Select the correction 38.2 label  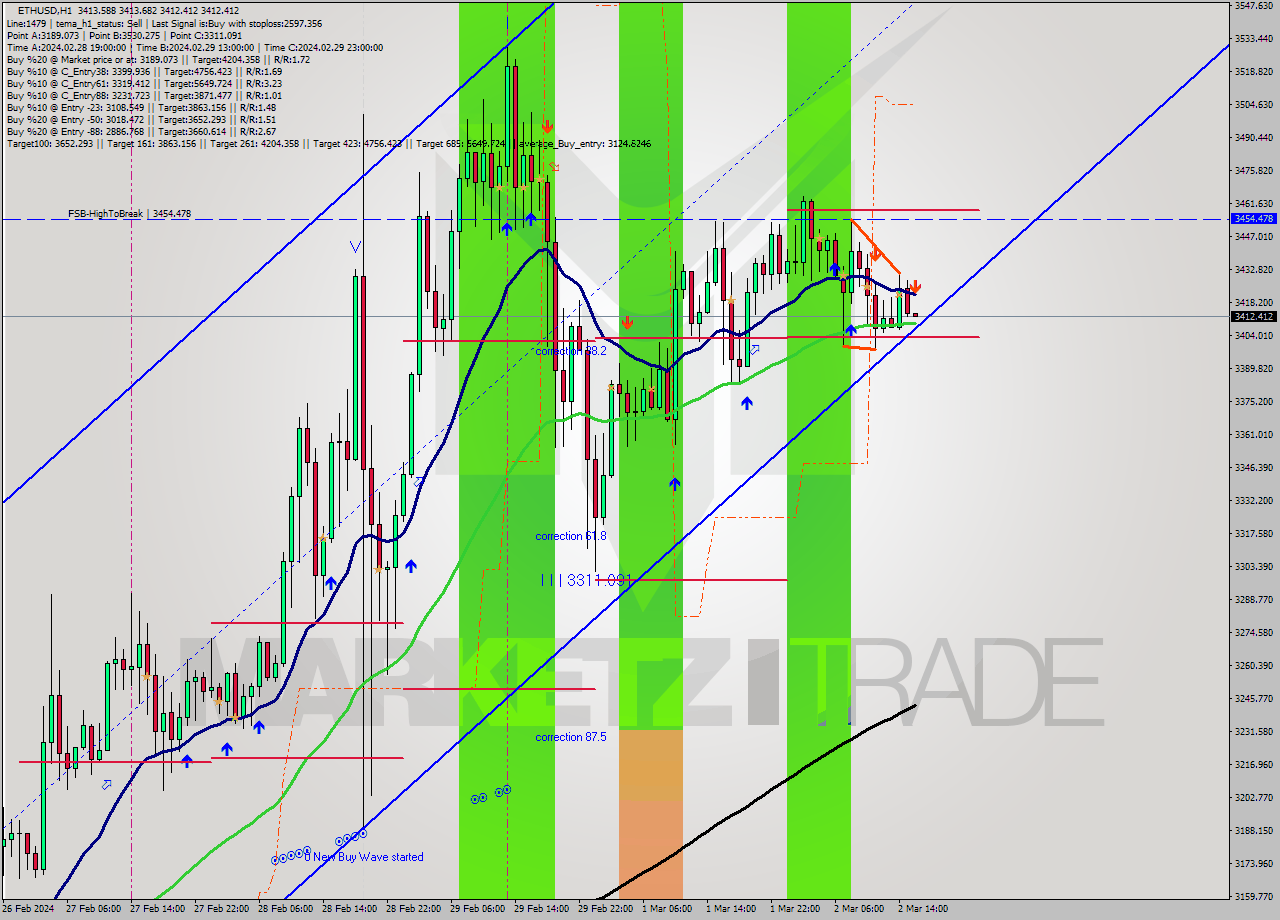point(571,351)
